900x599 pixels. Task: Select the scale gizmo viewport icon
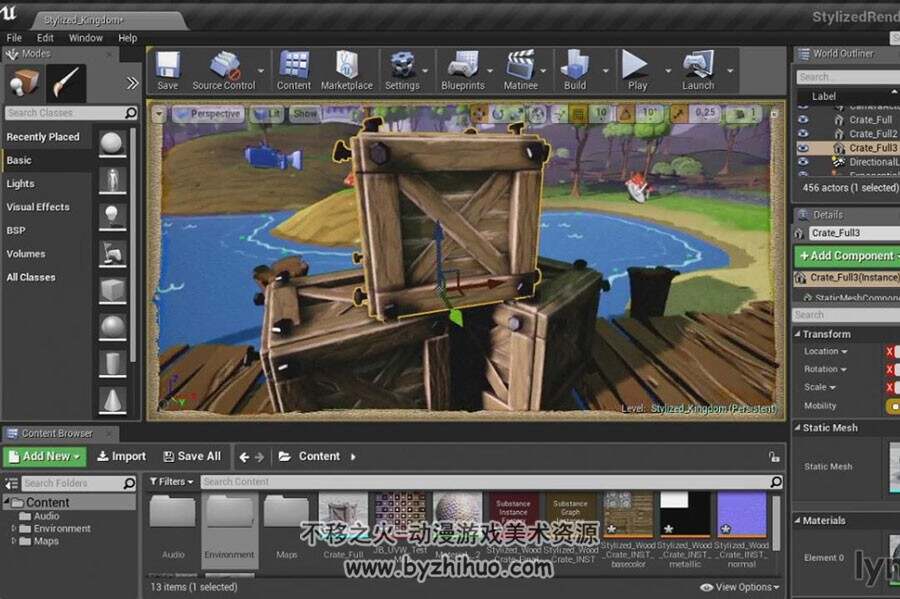click(516, 114)
